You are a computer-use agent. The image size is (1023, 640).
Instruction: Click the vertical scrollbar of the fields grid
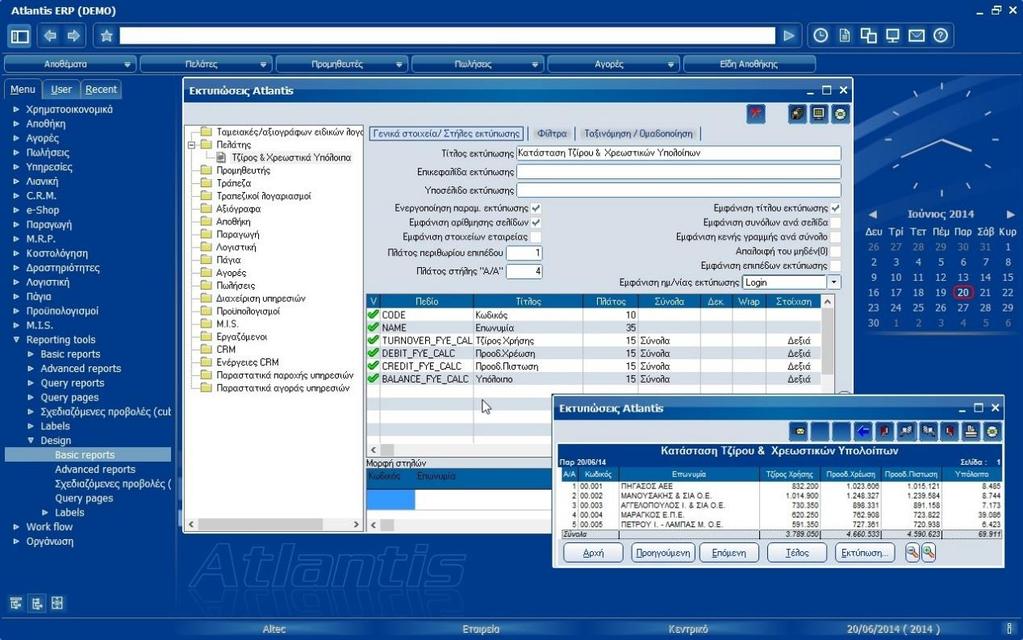click(x=827, y=344)
